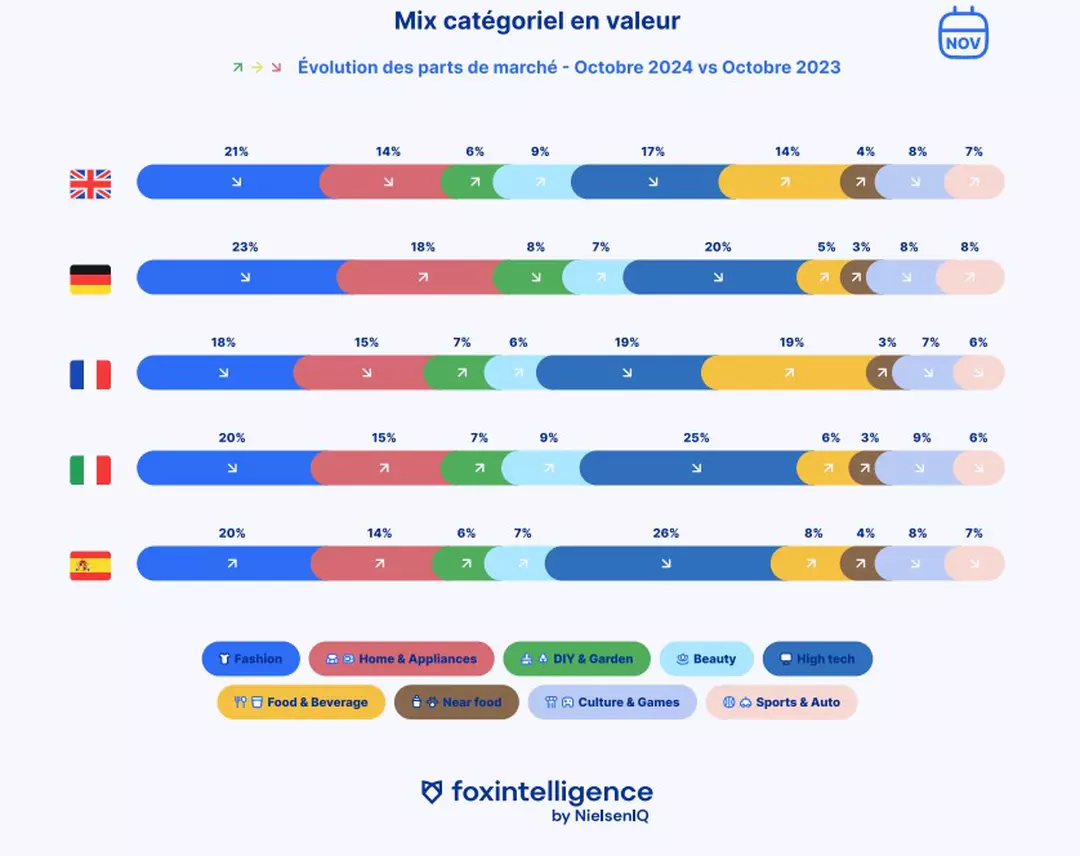The image size is (1080, 856).
Task: Click the United Kingdom flag icon
Action: point(90,184)
